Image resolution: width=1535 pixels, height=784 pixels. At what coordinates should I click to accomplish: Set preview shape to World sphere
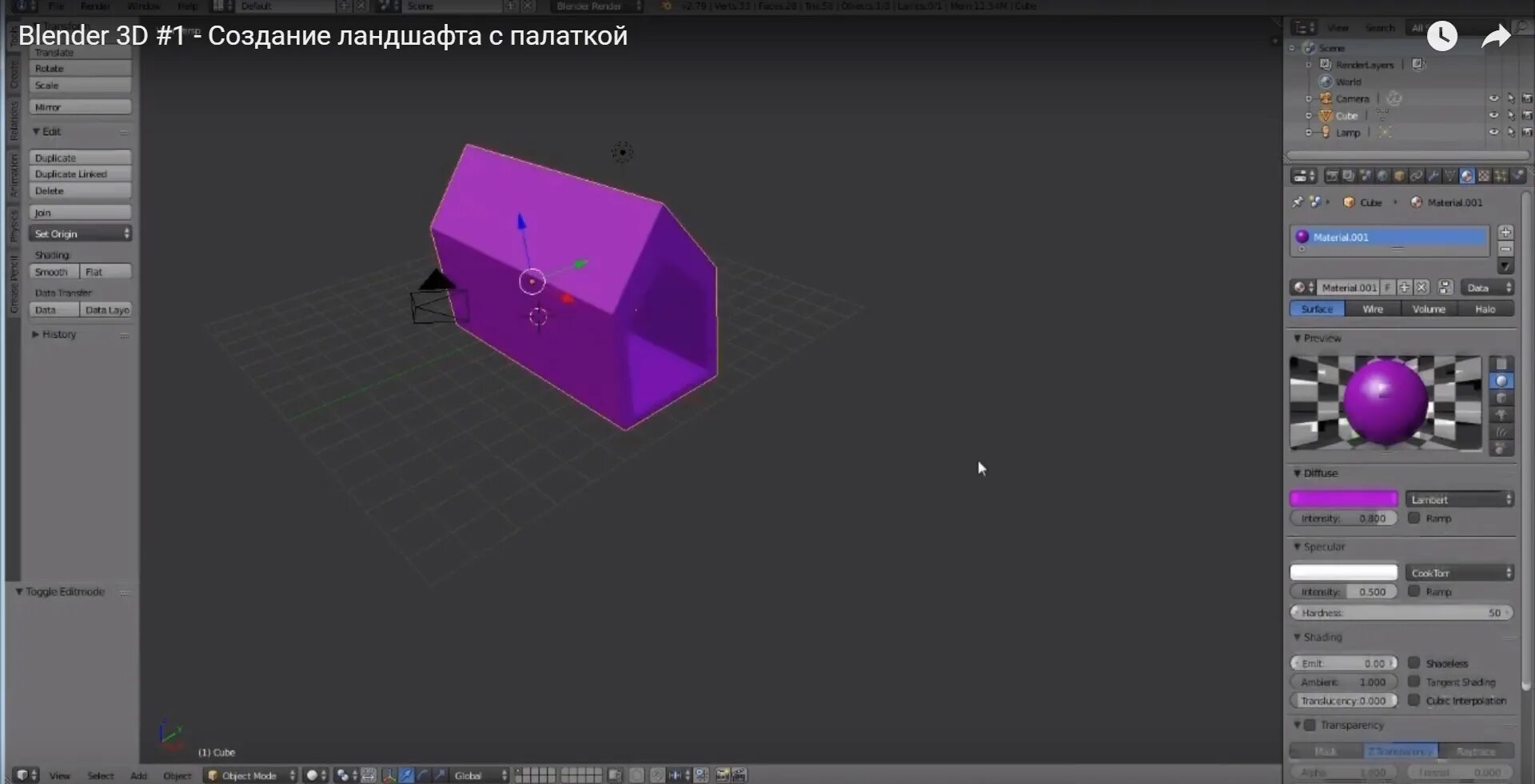(x=1501, y=448)
